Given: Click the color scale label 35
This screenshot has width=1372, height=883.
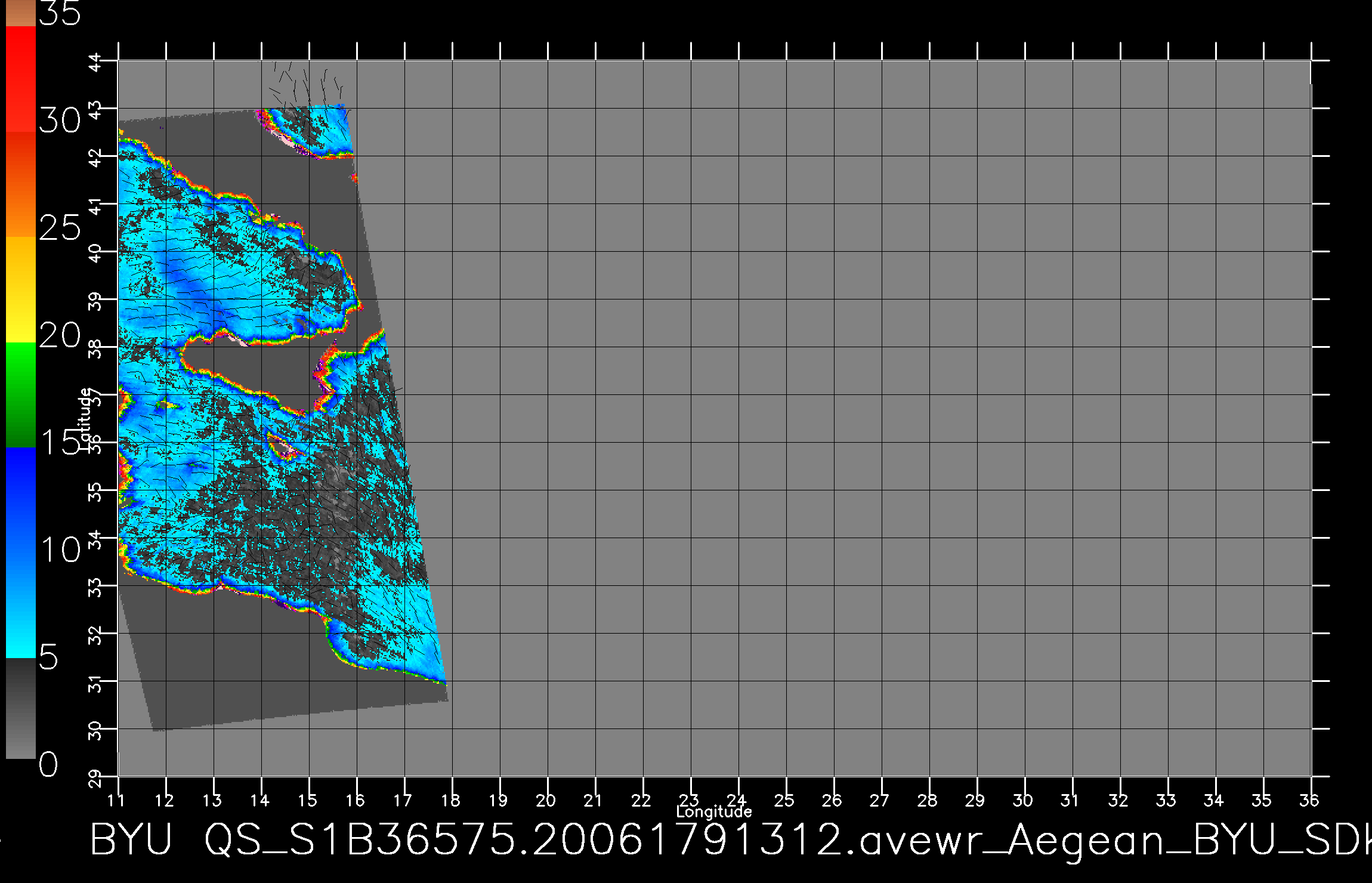Looking at the screenshot, I should coord(60,13).
